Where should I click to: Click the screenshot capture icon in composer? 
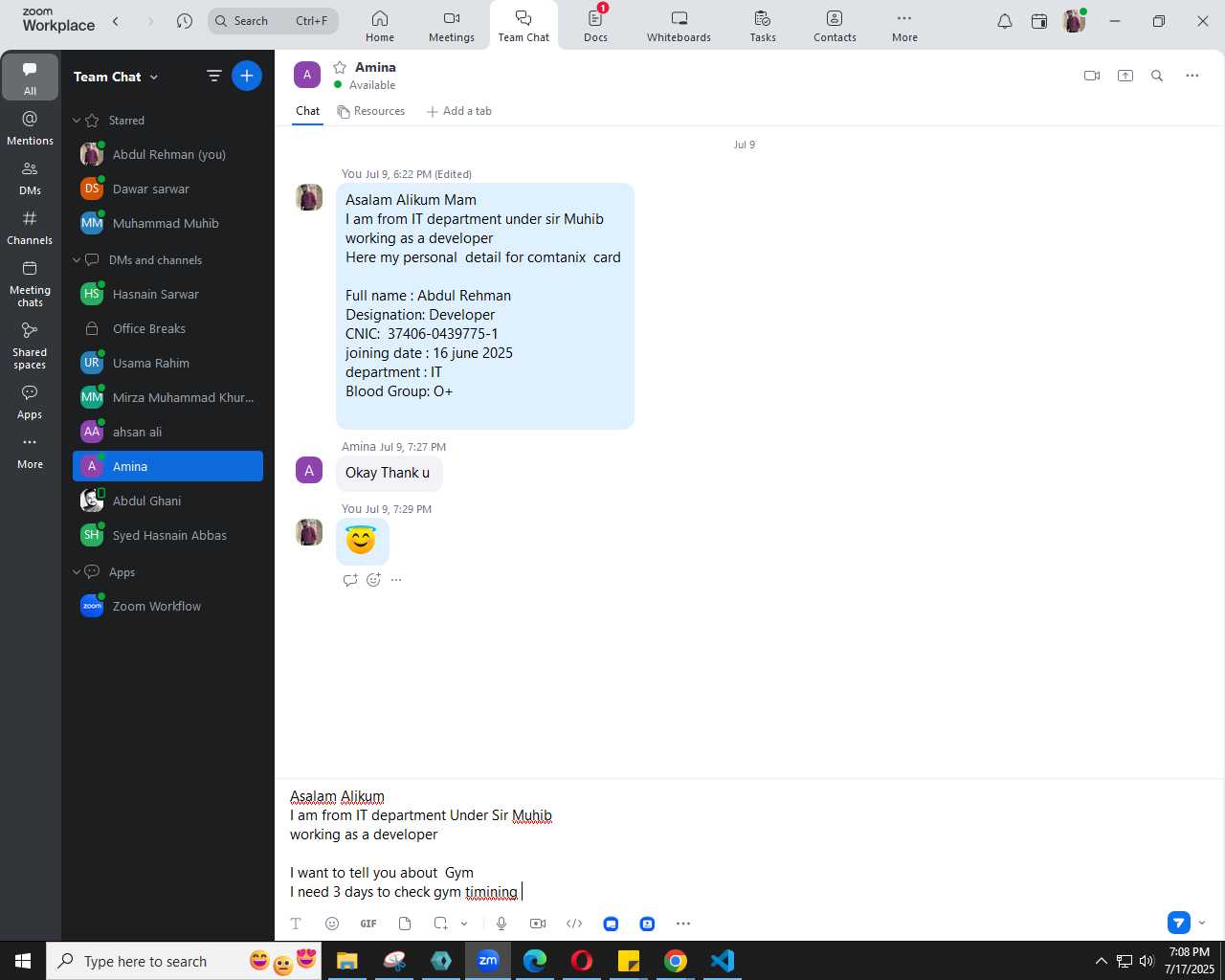(440, 924)
